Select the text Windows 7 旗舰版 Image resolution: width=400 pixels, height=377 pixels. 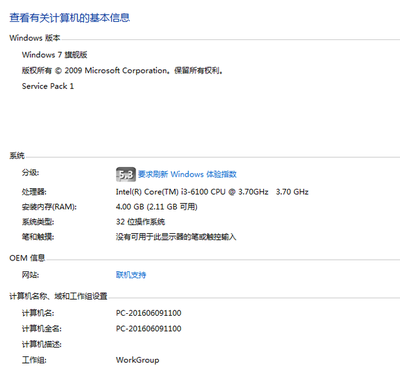[55, 55]
